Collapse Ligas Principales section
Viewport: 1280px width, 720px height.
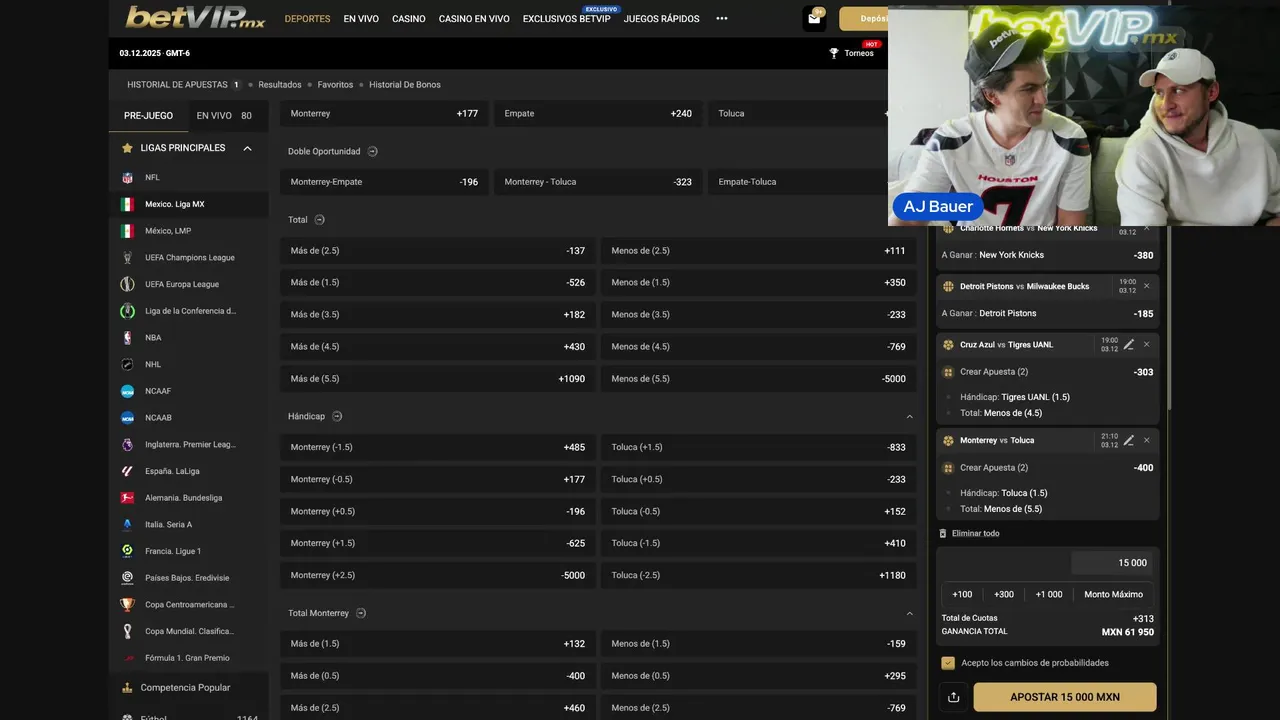click(247, 148)
